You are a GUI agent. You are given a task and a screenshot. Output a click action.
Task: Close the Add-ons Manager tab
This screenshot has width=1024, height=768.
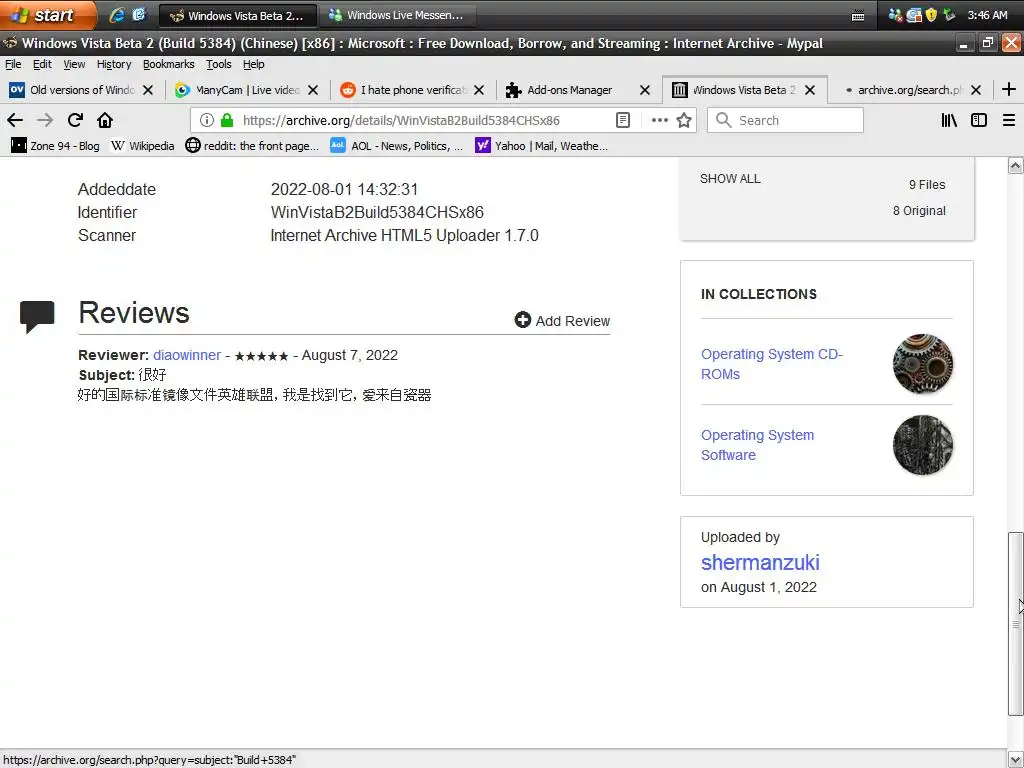[645, 90]
